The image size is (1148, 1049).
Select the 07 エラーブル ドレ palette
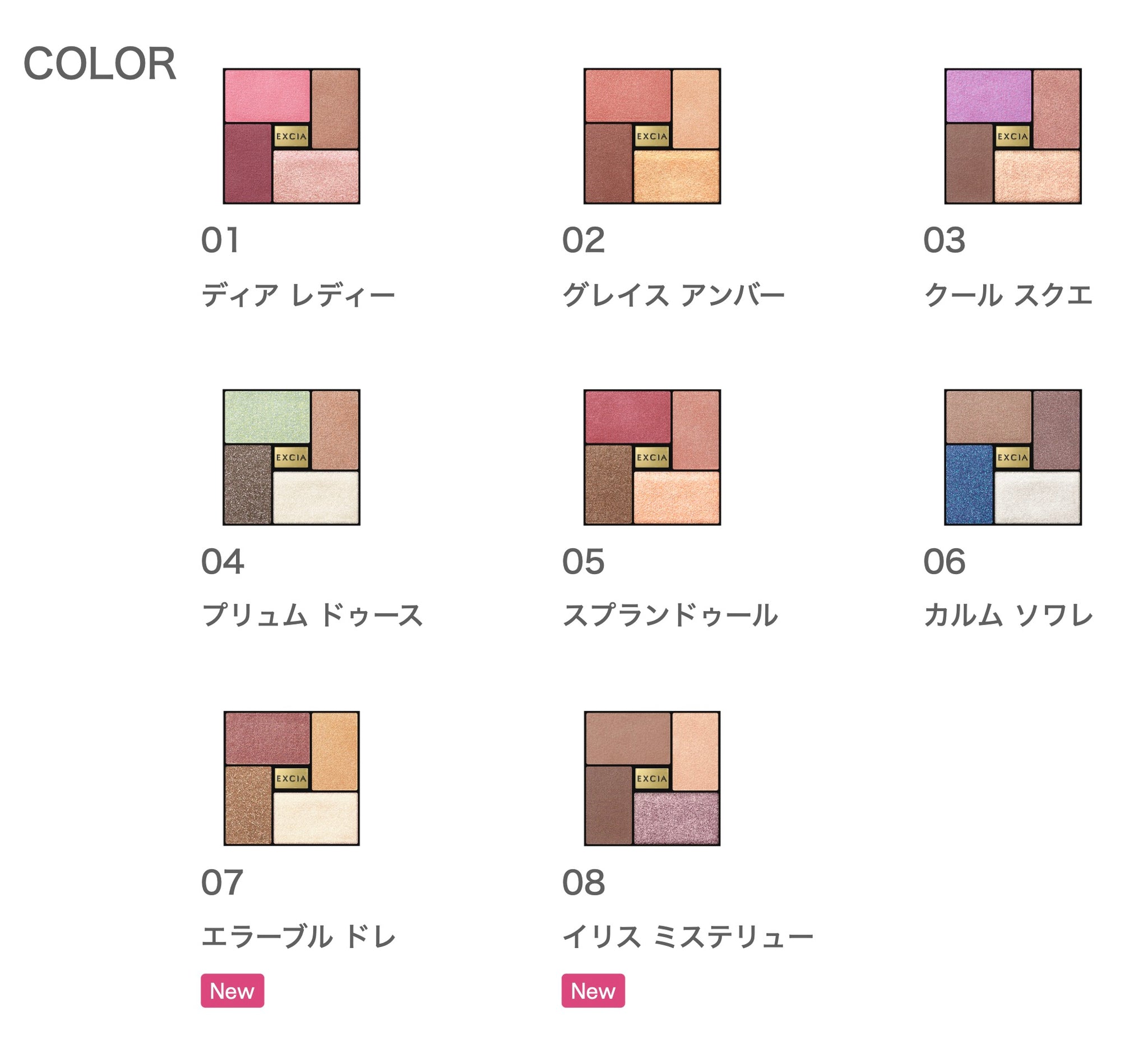tap(291, 779)
